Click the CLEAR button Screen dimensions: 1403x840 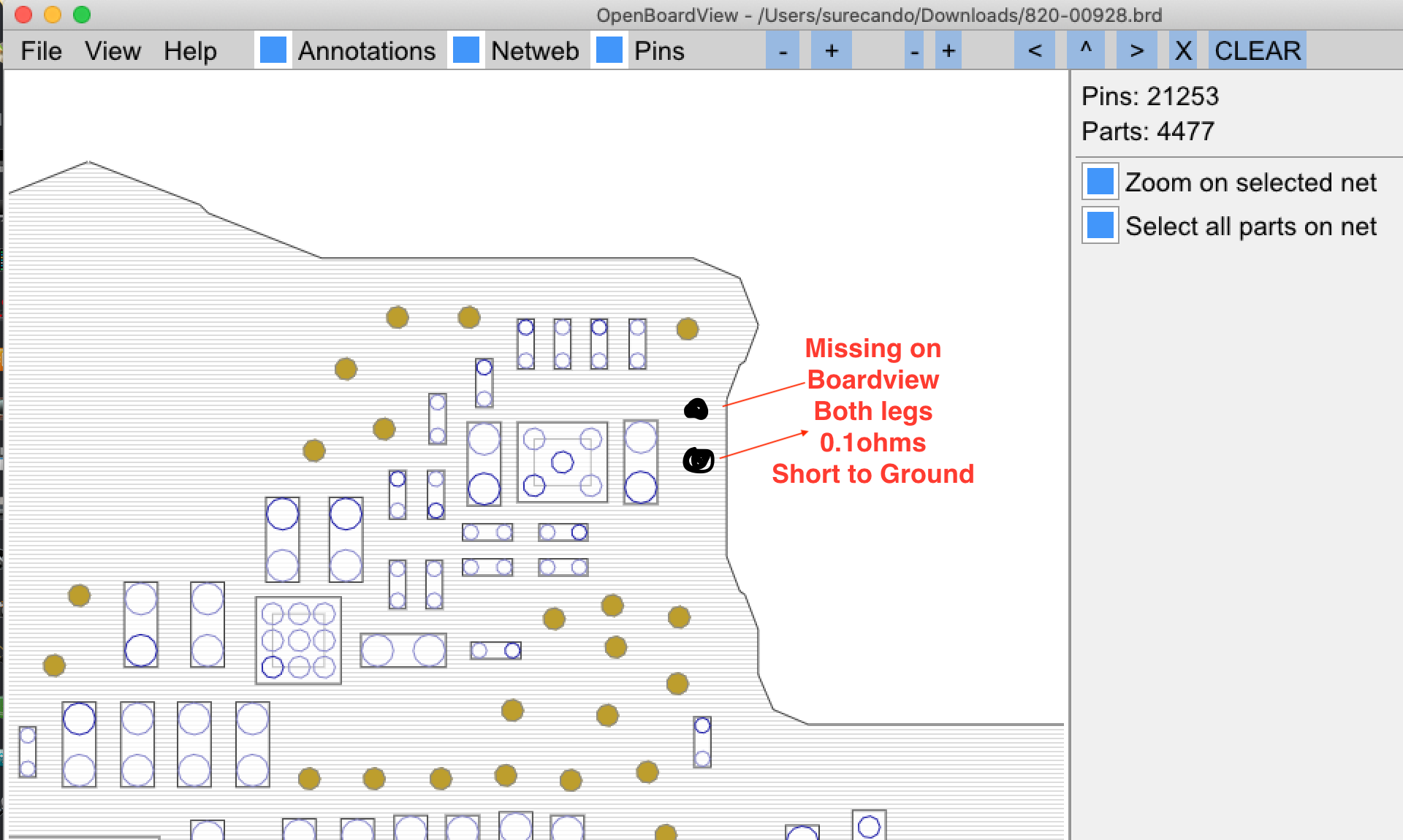[x=1257, y=51]
